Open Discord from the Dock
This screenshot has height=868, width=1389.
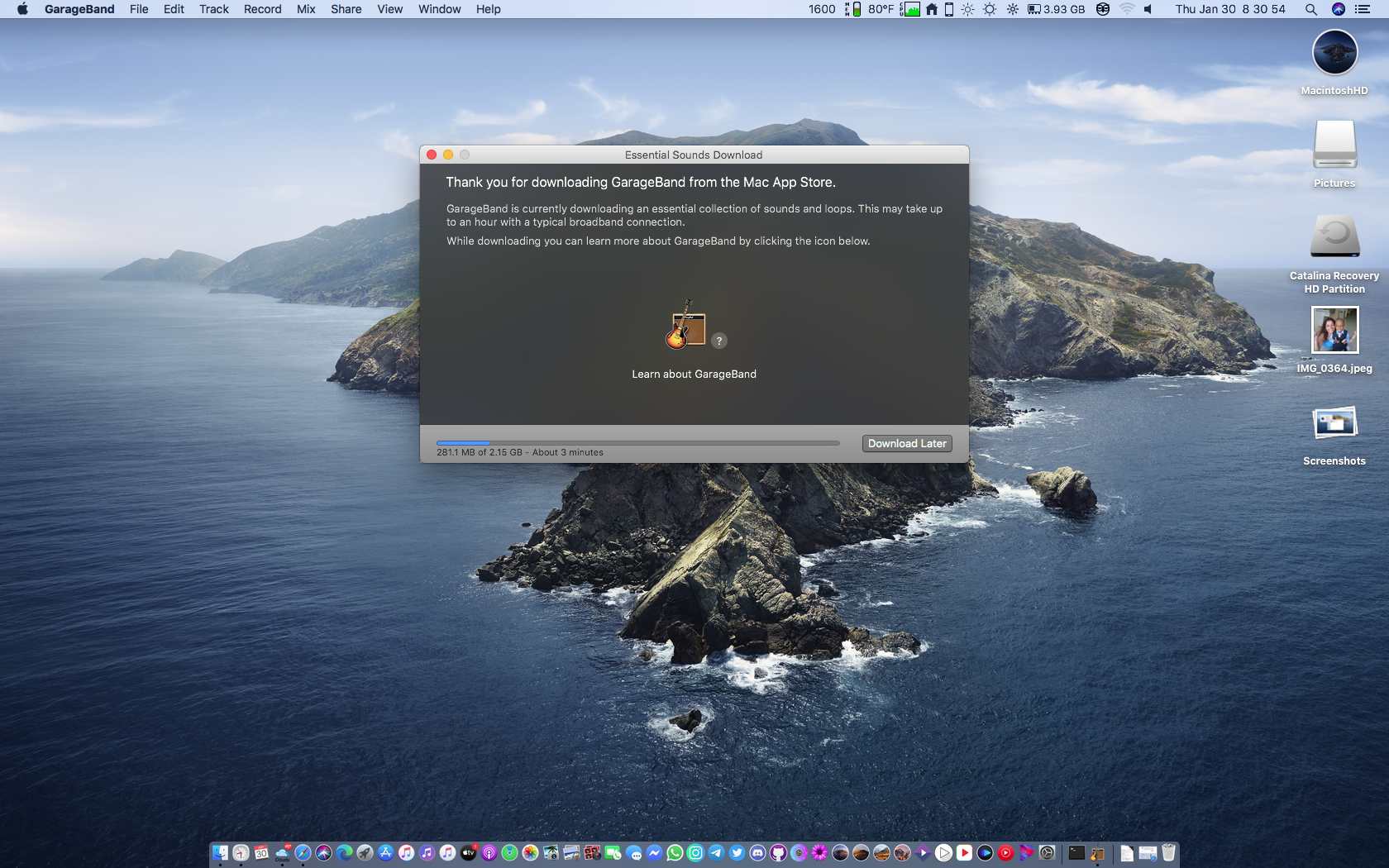[757, 852]
